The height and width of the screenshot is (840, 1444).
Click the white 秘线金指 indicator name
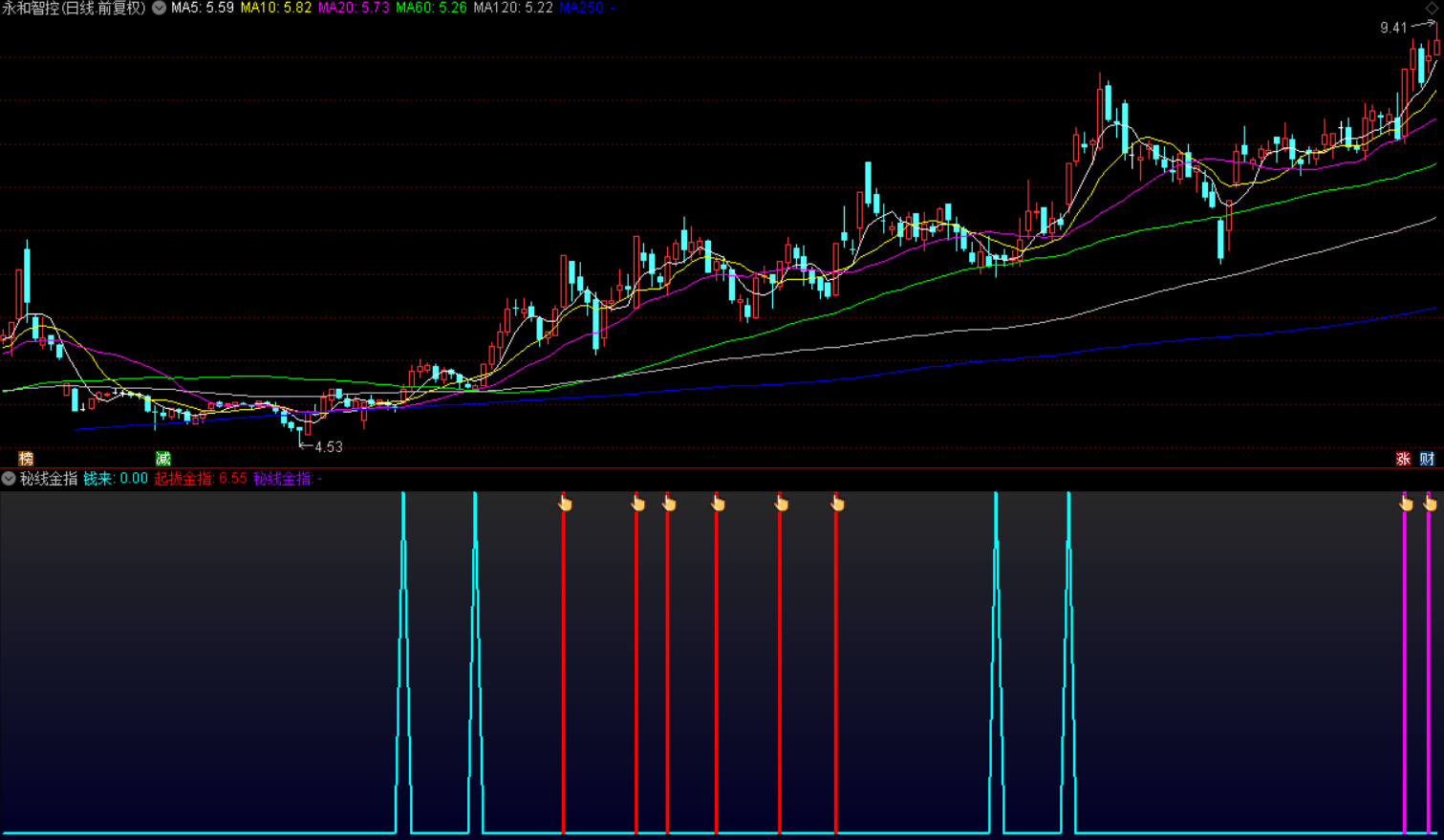click(49, 479)
